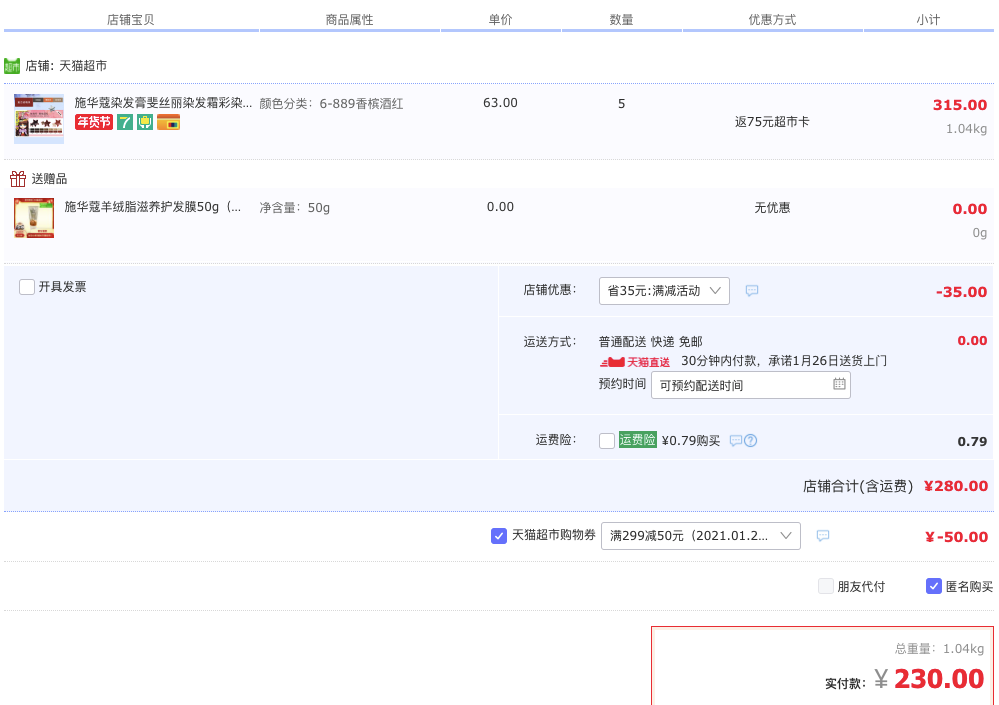Click the ¥230.00 actual payment amount

(x=929, y=679)
